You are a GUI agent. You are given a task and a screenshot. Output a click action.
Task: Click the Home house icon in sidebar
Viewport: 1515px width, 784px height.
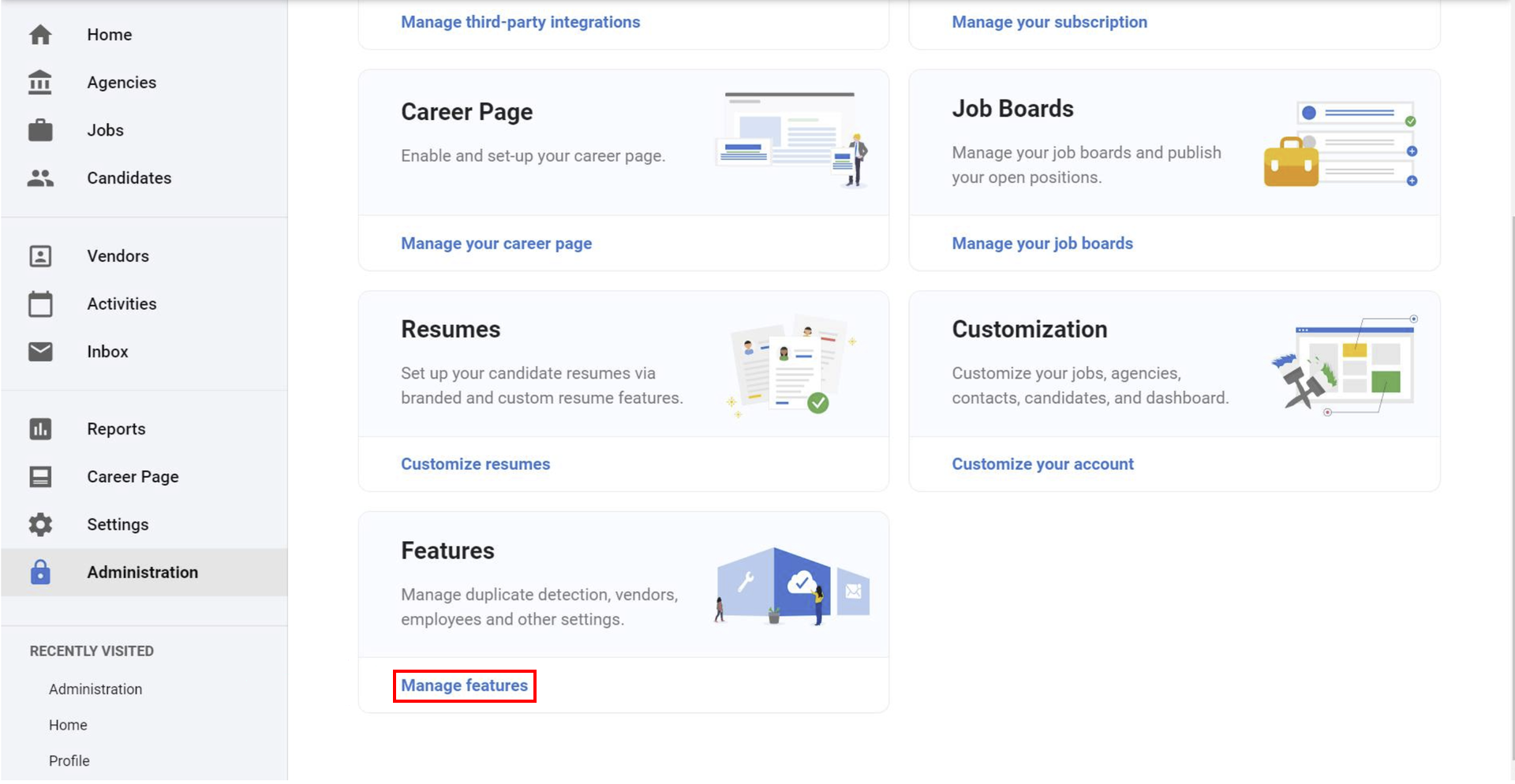point(40,35)
